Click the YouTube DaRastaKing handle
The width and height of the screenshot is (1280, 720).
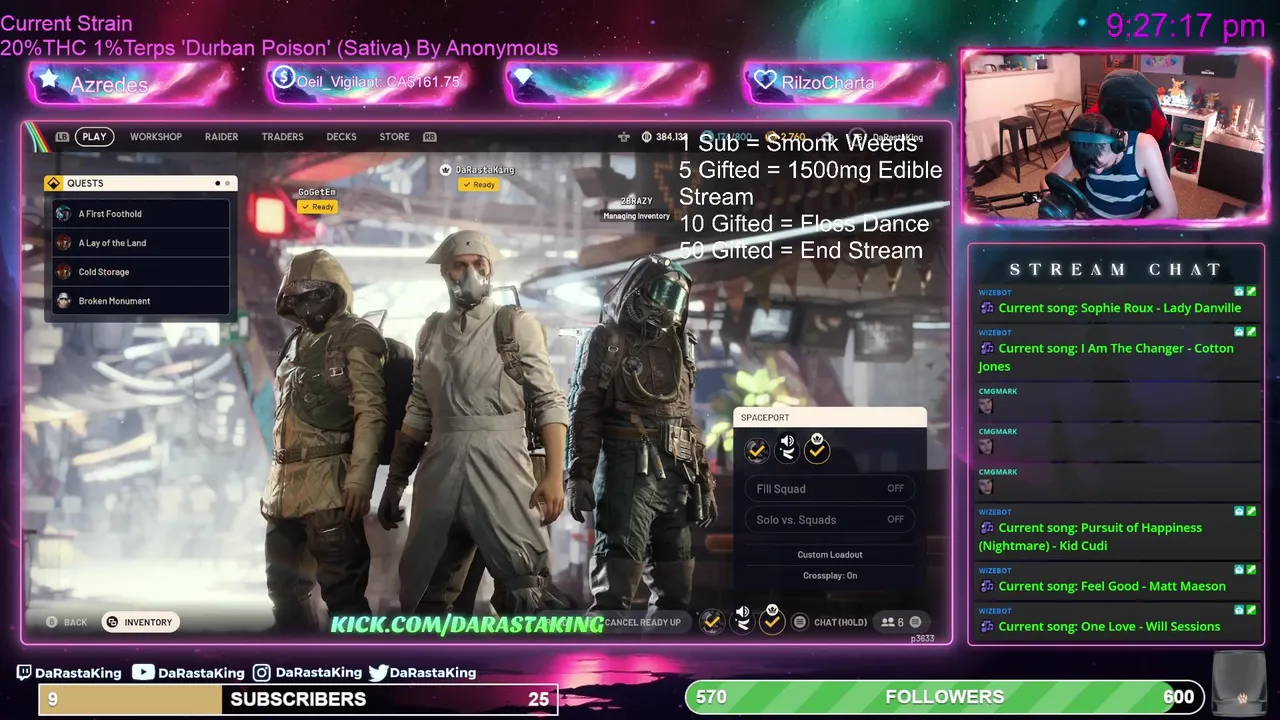point(188,673)
